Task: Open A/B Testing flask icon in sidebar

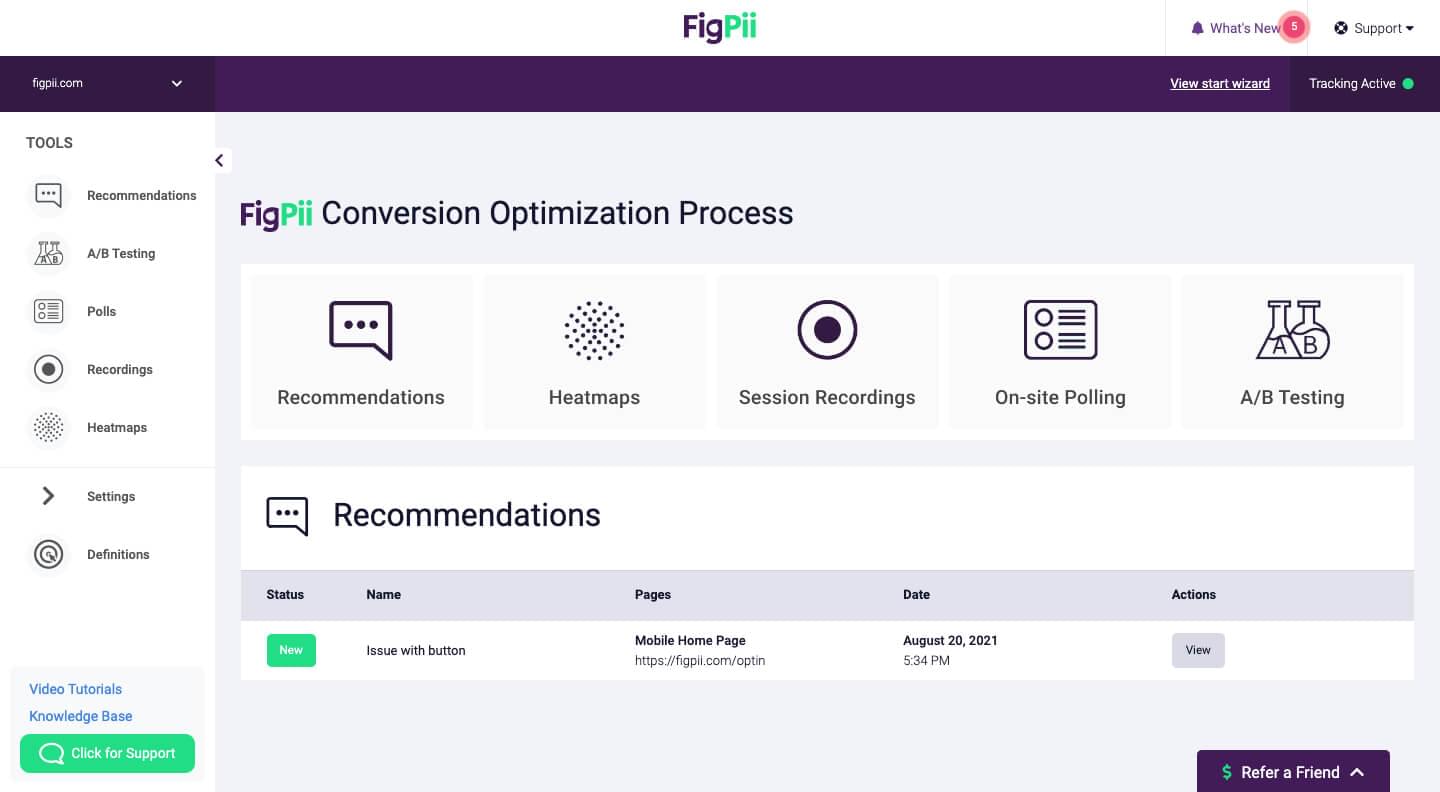Action: 48,254
